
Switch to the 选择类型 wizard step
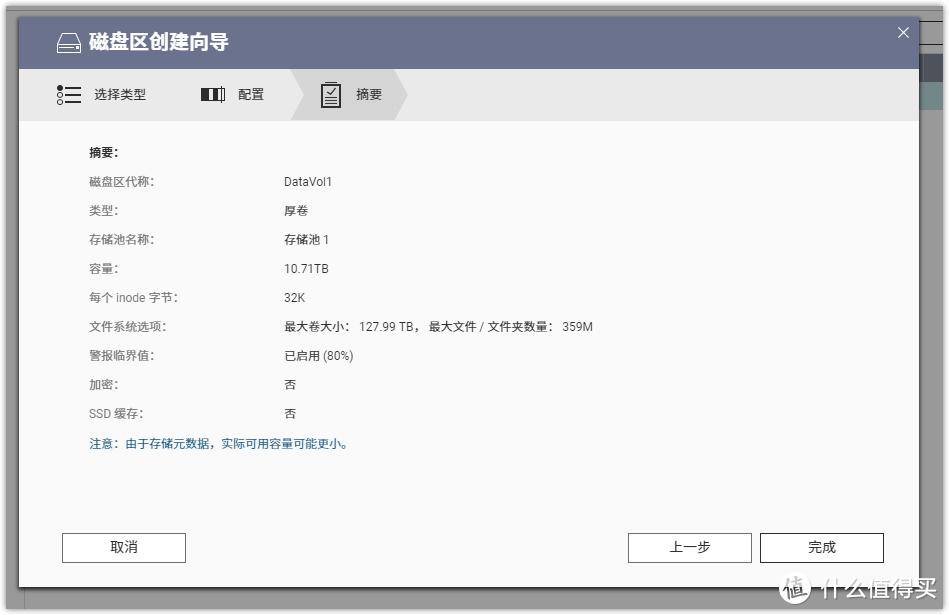(x=120, y=94)
